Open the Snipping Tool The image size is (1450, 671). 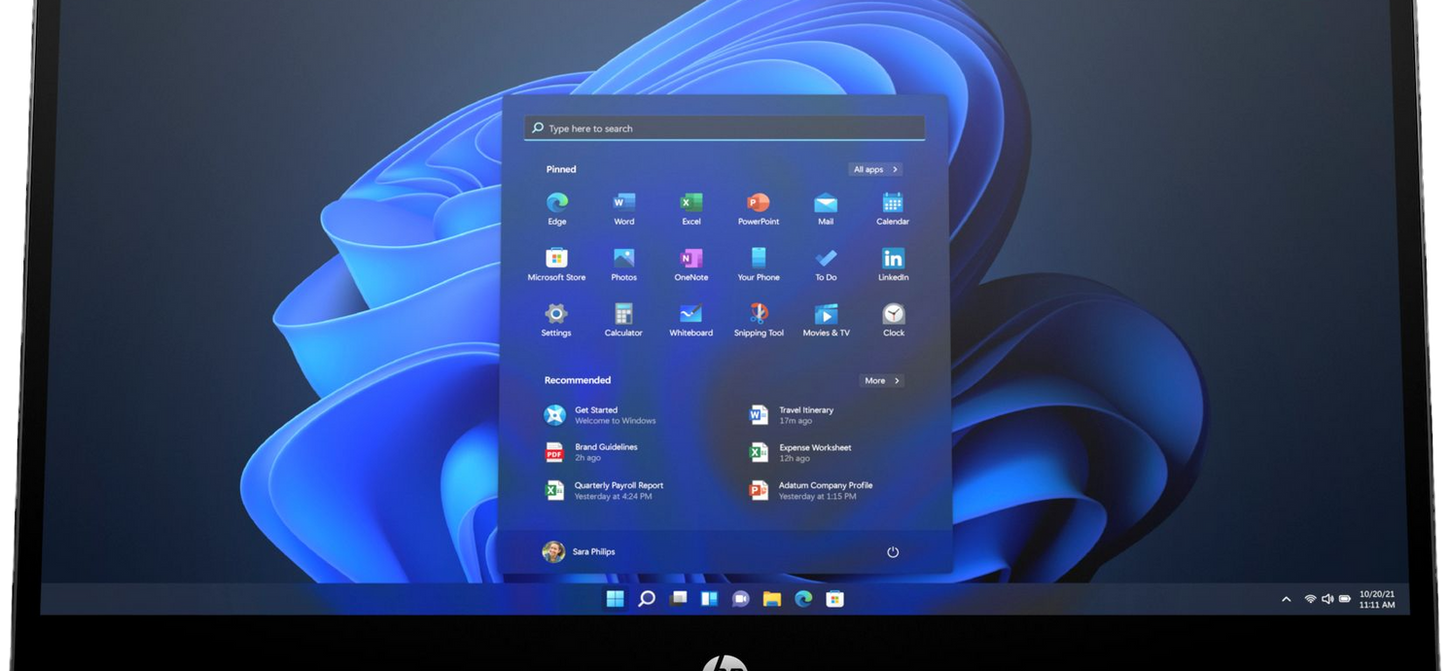[758, 321]
